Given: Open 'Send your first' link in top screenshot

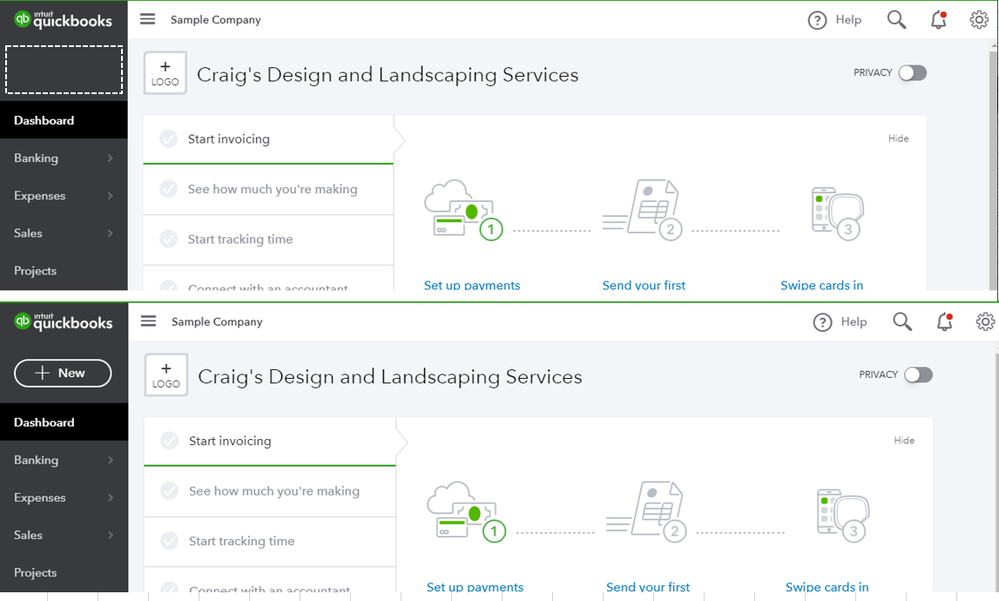Looking at the screenshot, I should (644, 285).
